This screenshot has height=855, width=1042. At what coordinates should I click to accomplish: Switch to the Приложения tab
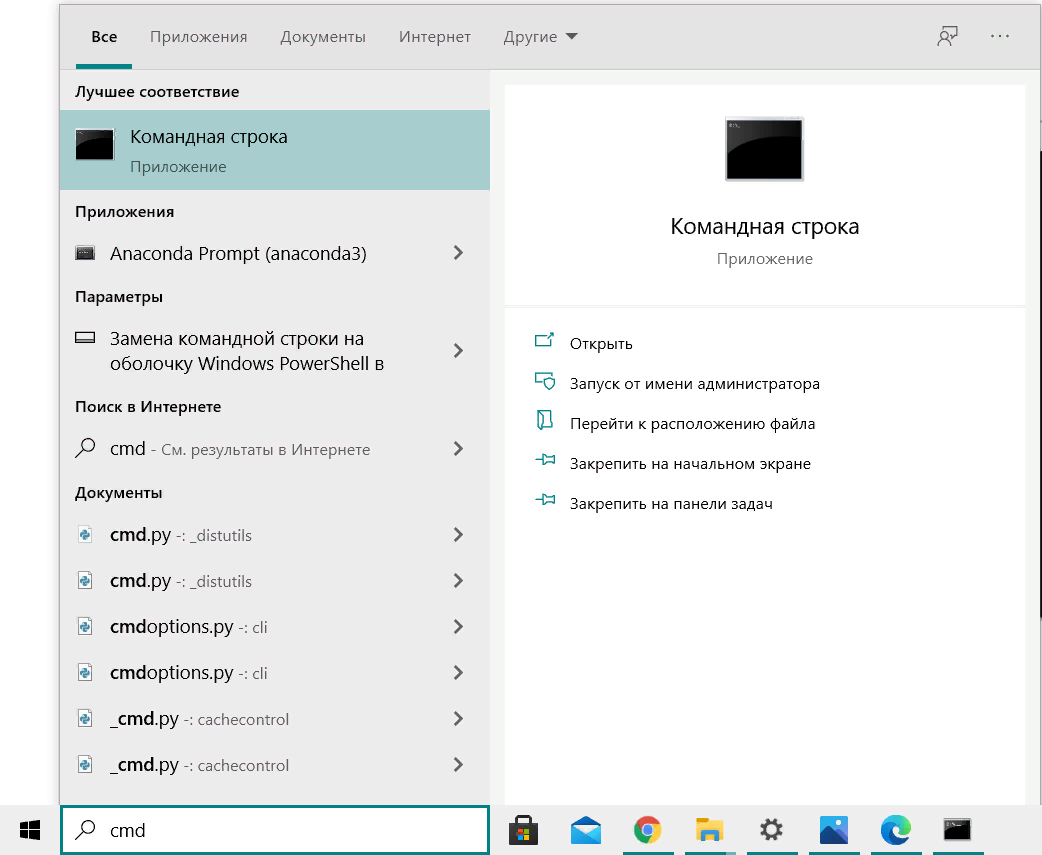[x=197, y=36]
